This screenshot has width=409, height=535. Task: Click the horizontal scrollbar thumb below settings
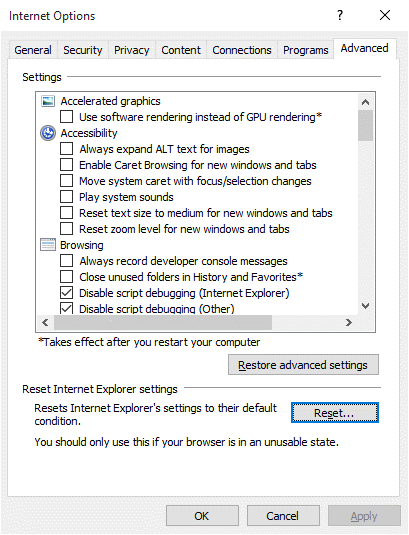coord(163,322)
